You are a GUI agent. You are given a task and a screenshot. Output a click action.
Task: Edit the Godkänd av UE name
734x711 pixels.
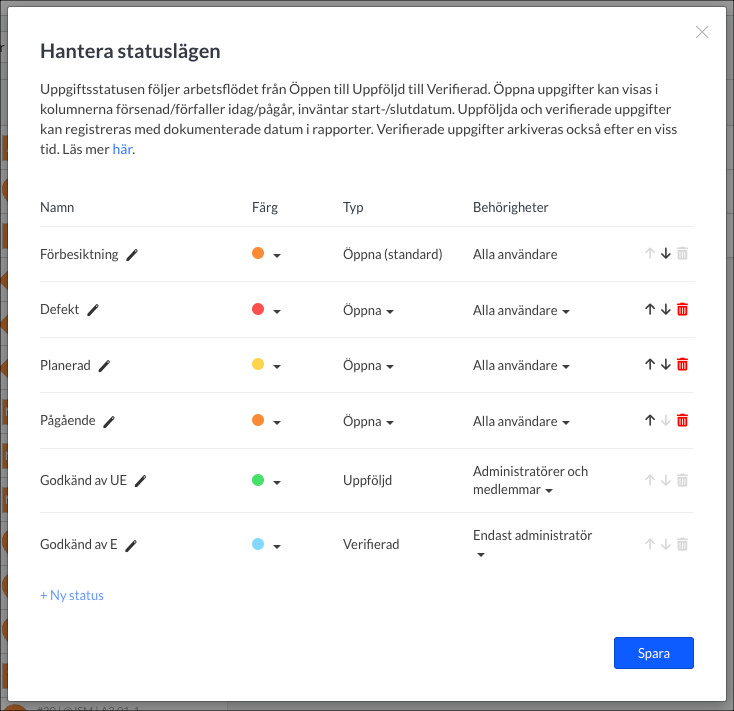tap(141, 481)
